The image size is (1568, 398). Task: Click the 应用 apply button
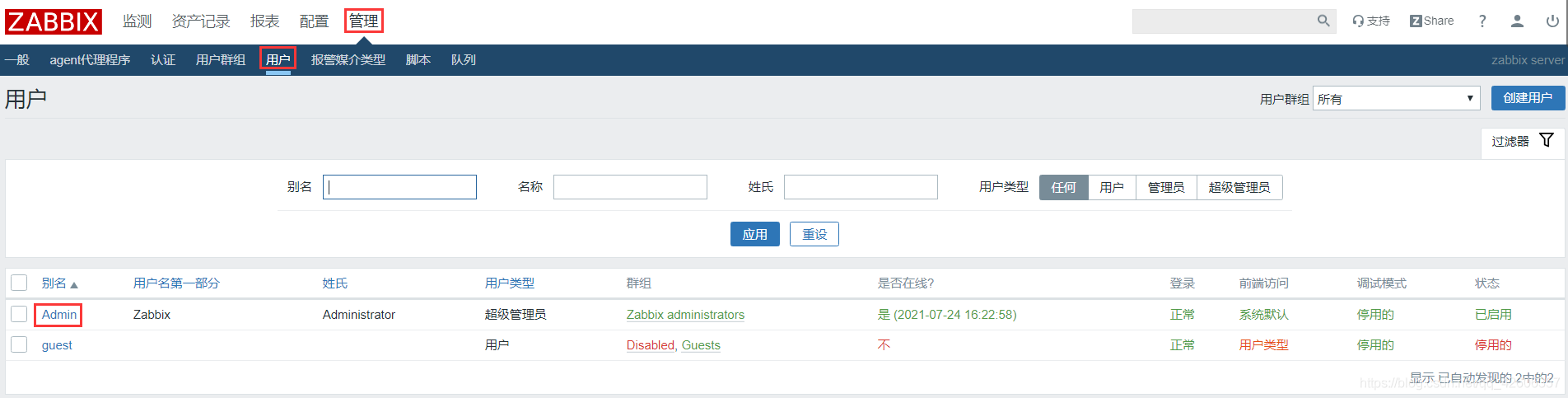coord(754,234)
